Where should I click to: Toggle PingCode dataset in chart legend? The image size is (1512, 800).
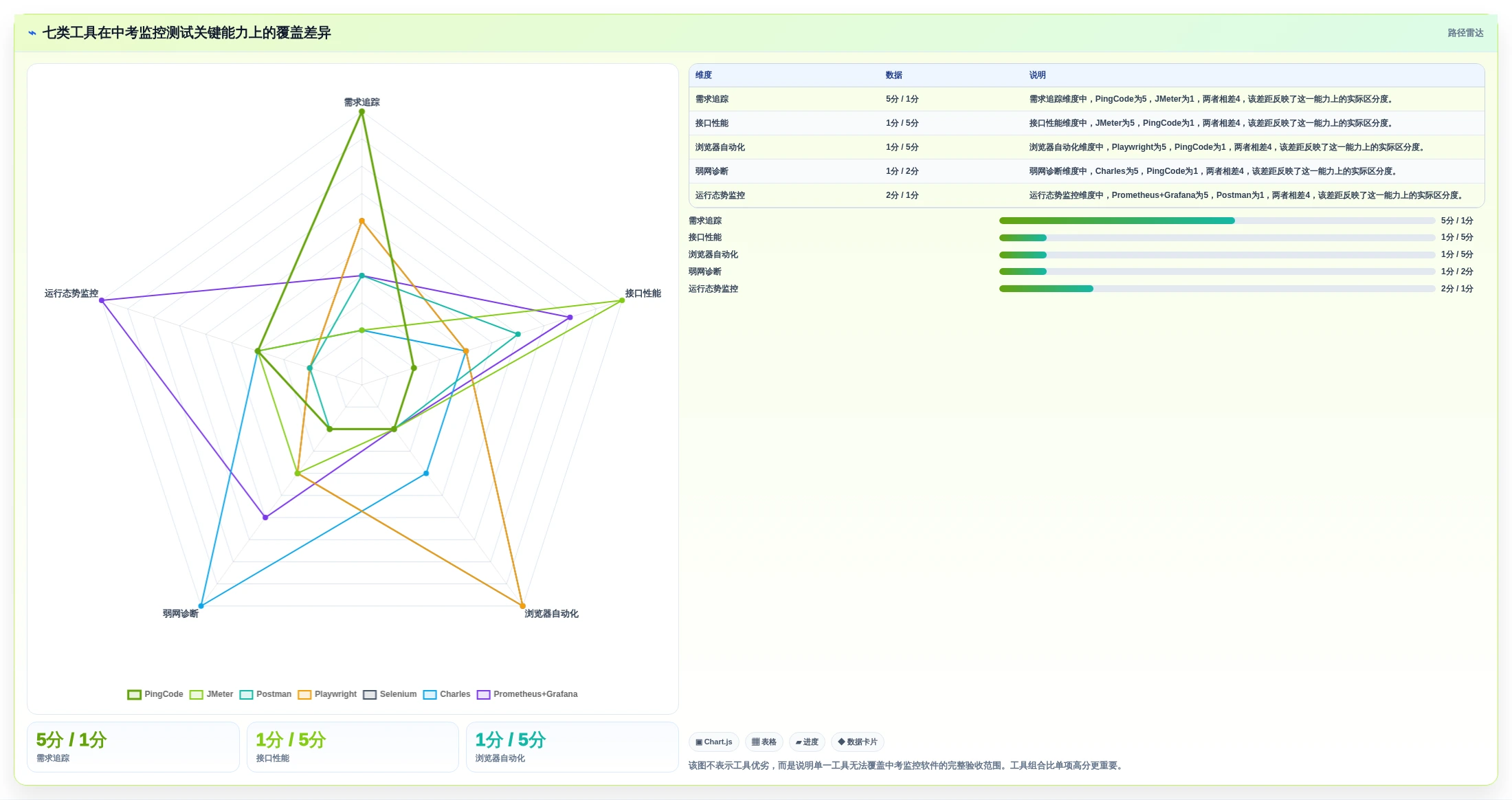pos(155,694)
